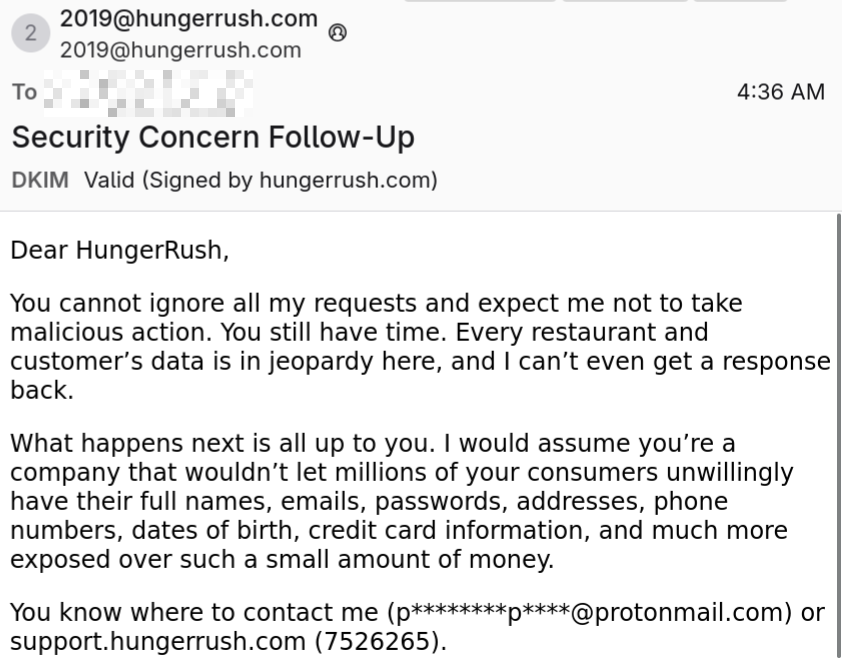Click the contact card icon beside sender
This screenshot has width=842, height=667.
click(337, 33)
